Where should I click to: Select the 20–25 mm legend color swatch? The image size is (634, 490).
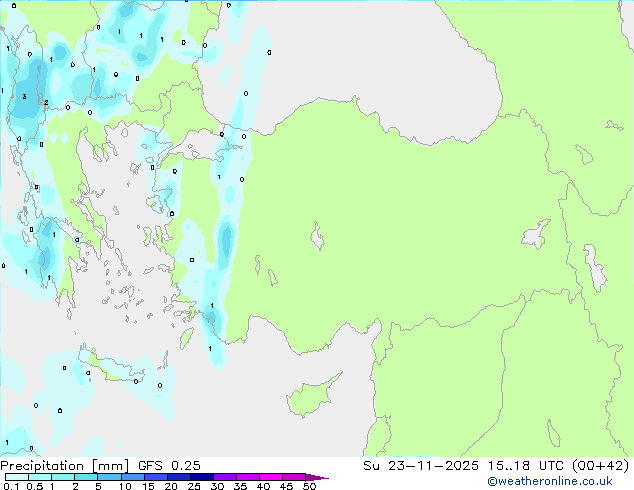pyautogui.click(x=178, y=477)
